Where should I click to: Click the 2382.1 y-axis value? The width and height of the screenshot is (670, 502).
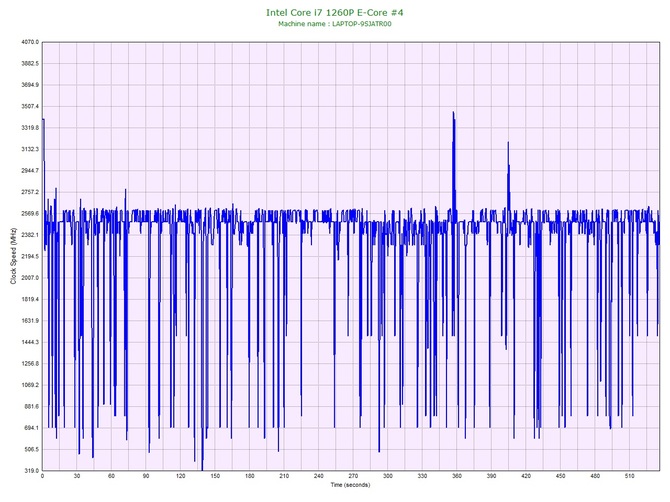(30, 235)
